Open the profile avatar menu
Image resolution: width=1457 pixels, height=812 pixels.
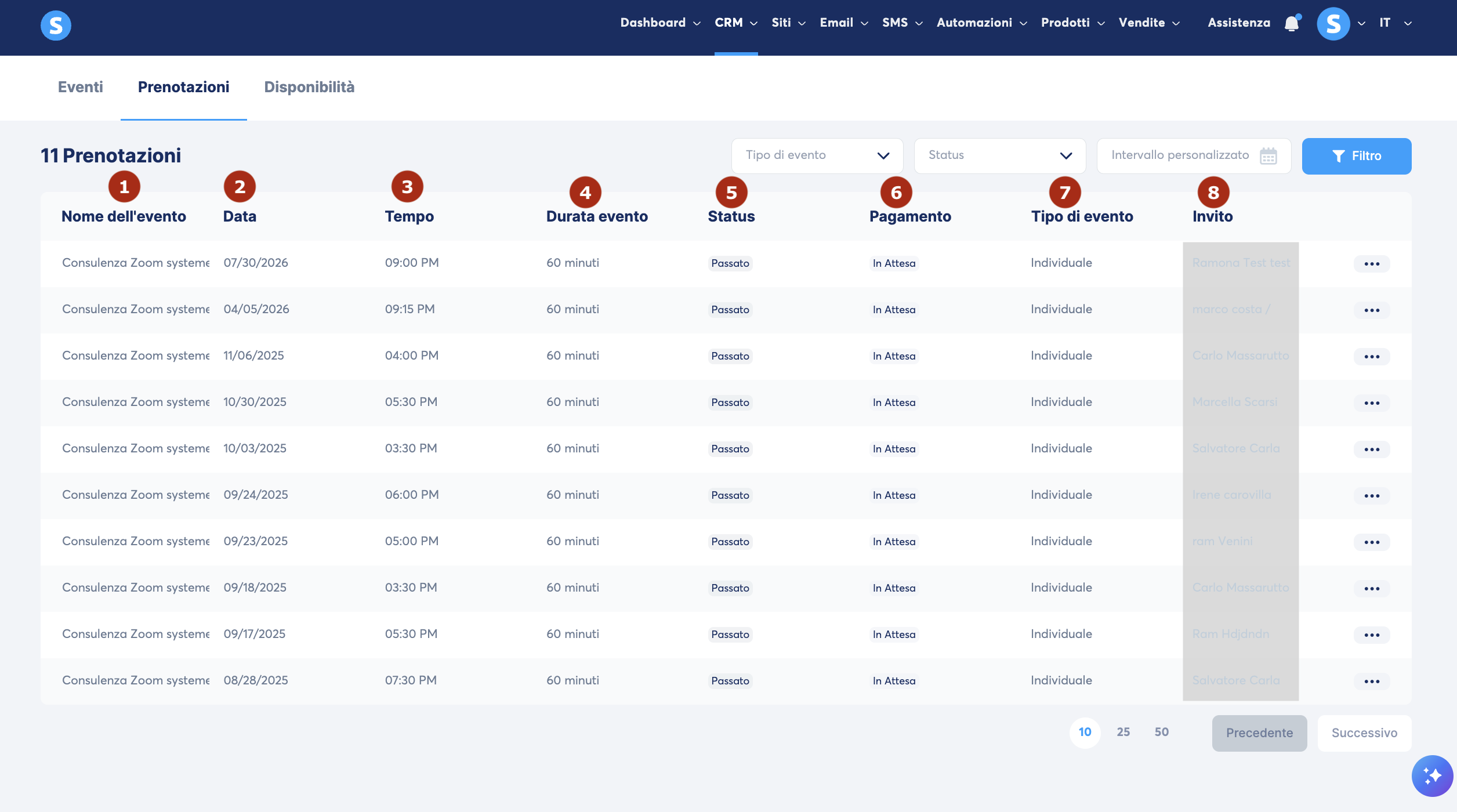(x=1333, y=24)
